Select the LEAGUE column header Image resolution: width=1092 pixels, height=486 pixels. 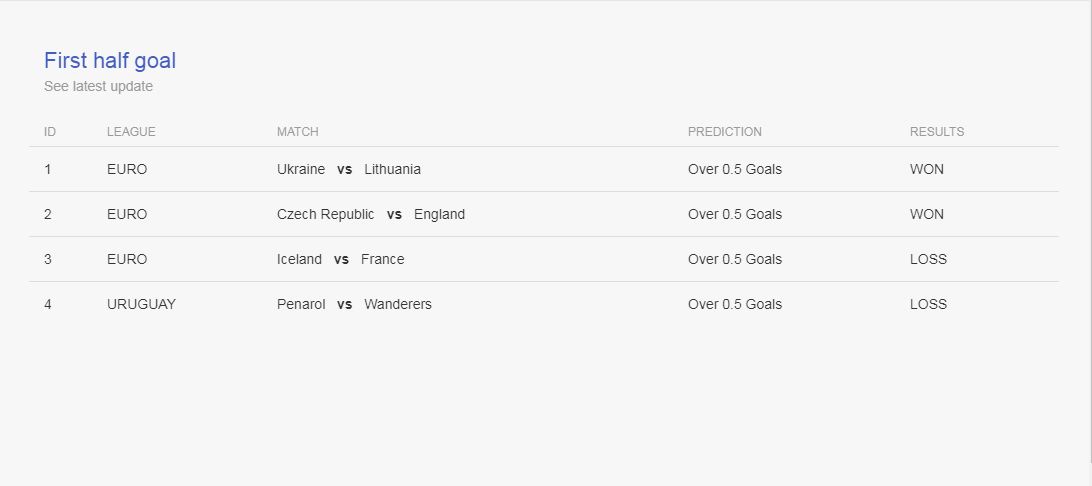(x=131, y=132)
